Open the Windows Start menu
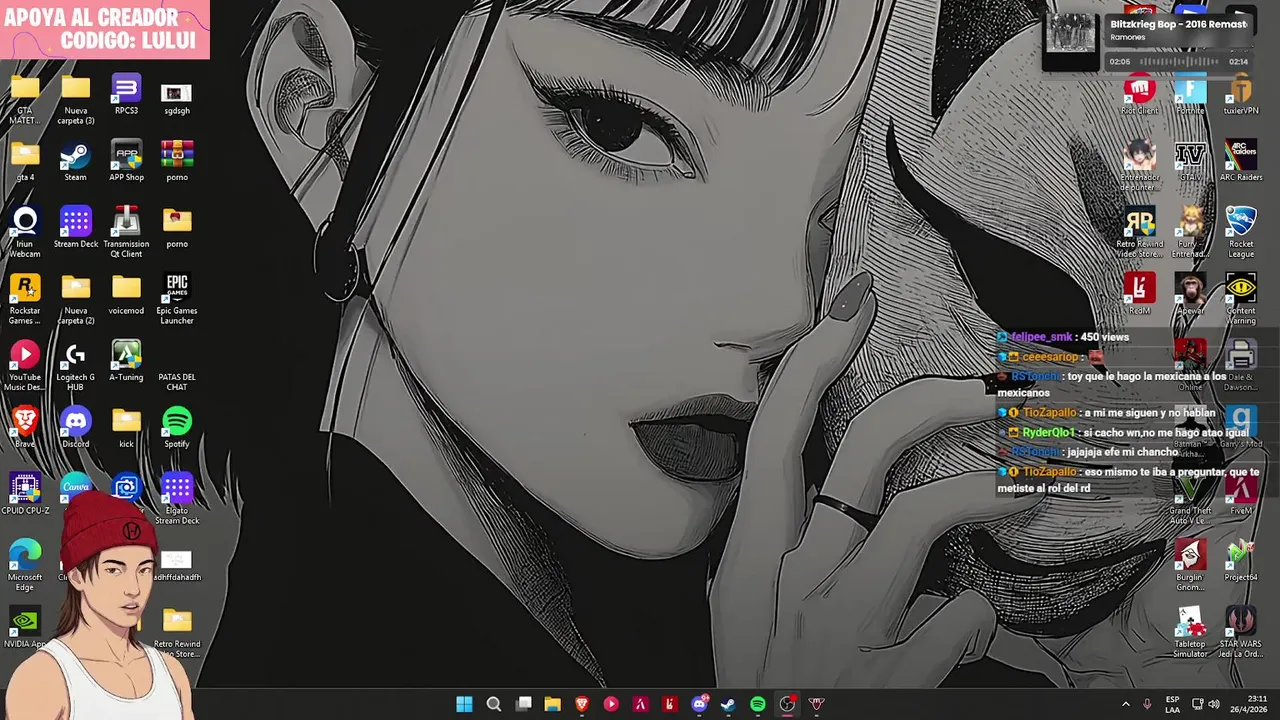Screen dimensions: 1280x720 click(x=464, y=704)
